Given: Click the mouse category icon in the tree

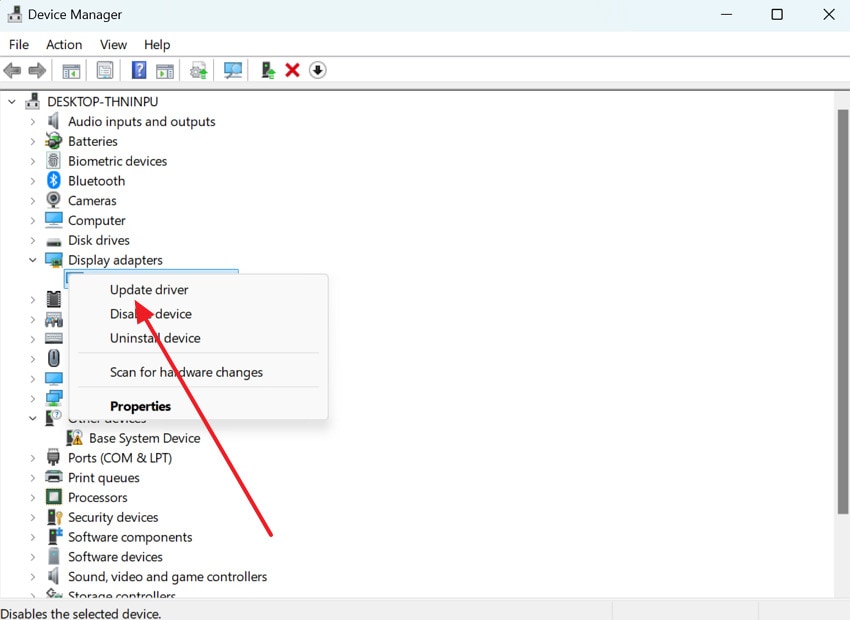Looking at the screenshot, I should tap(54, 358).
